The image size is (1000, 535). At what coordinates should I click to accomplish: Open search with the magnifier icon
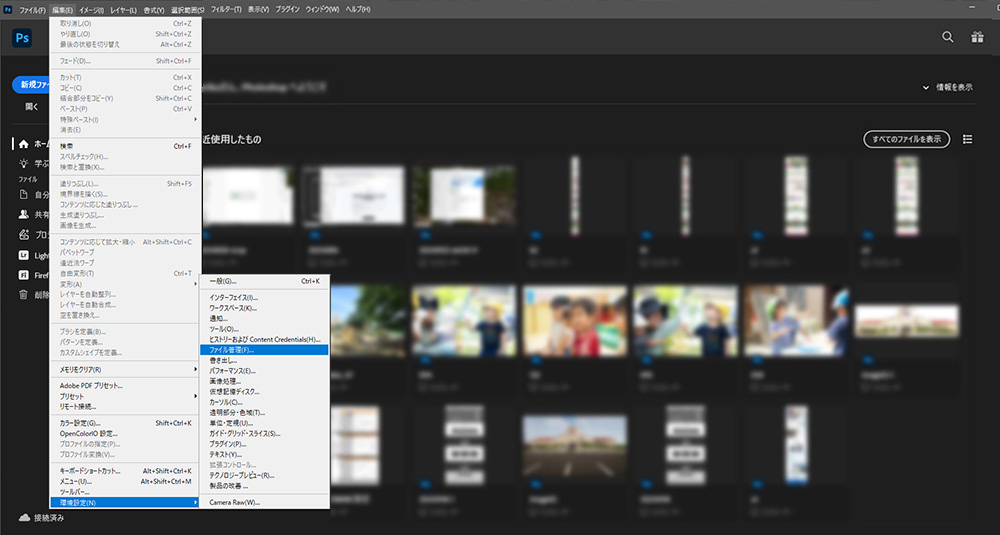948,37
